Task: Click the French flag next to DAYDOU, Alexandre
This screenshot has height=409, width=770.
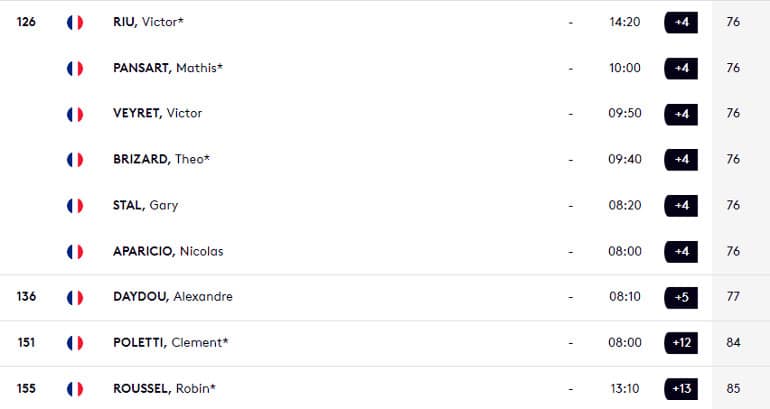Action: click(75, 298)
